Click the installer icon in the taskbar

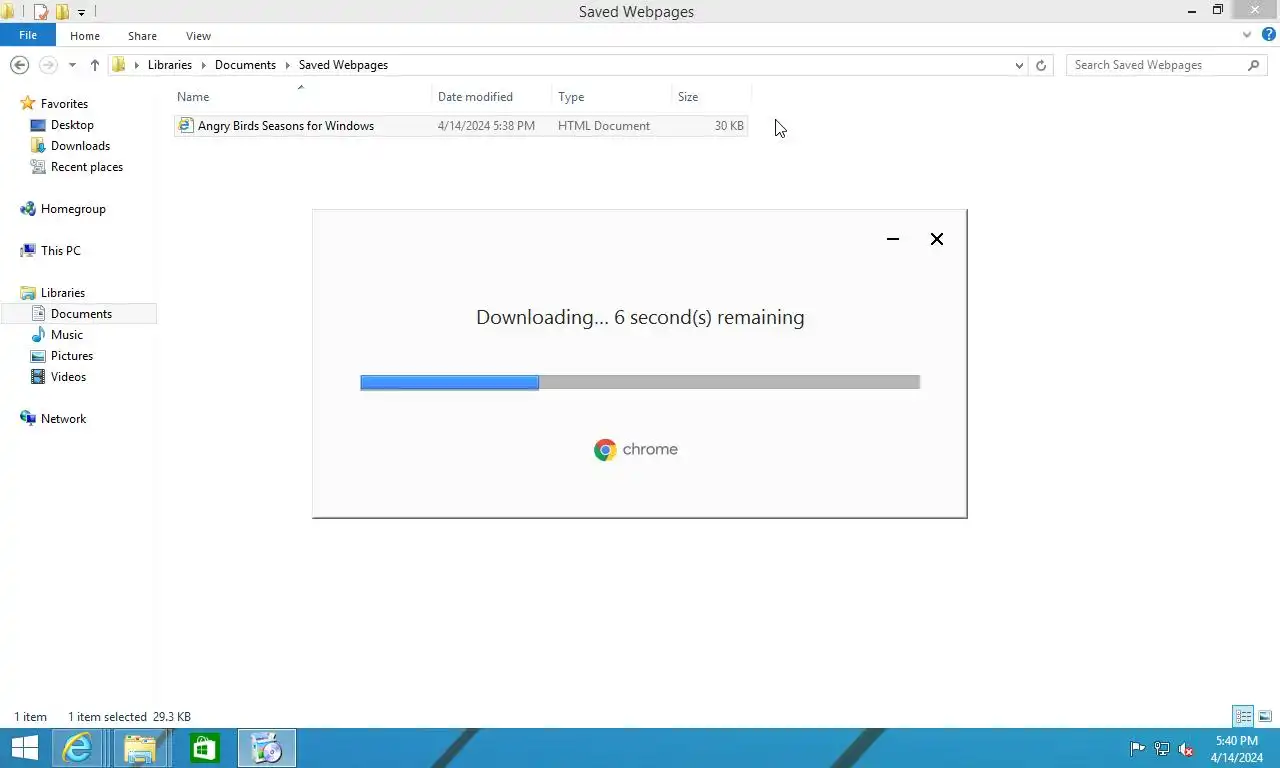click(x=267, y=748)
